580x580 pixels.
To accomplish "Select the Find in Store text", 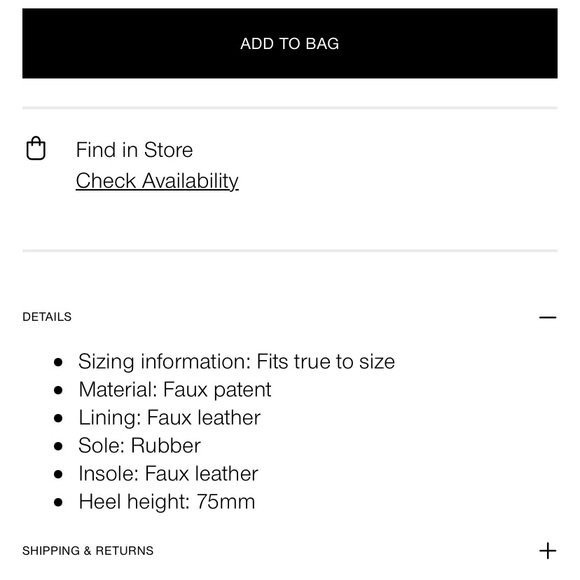I will point(134,150).
